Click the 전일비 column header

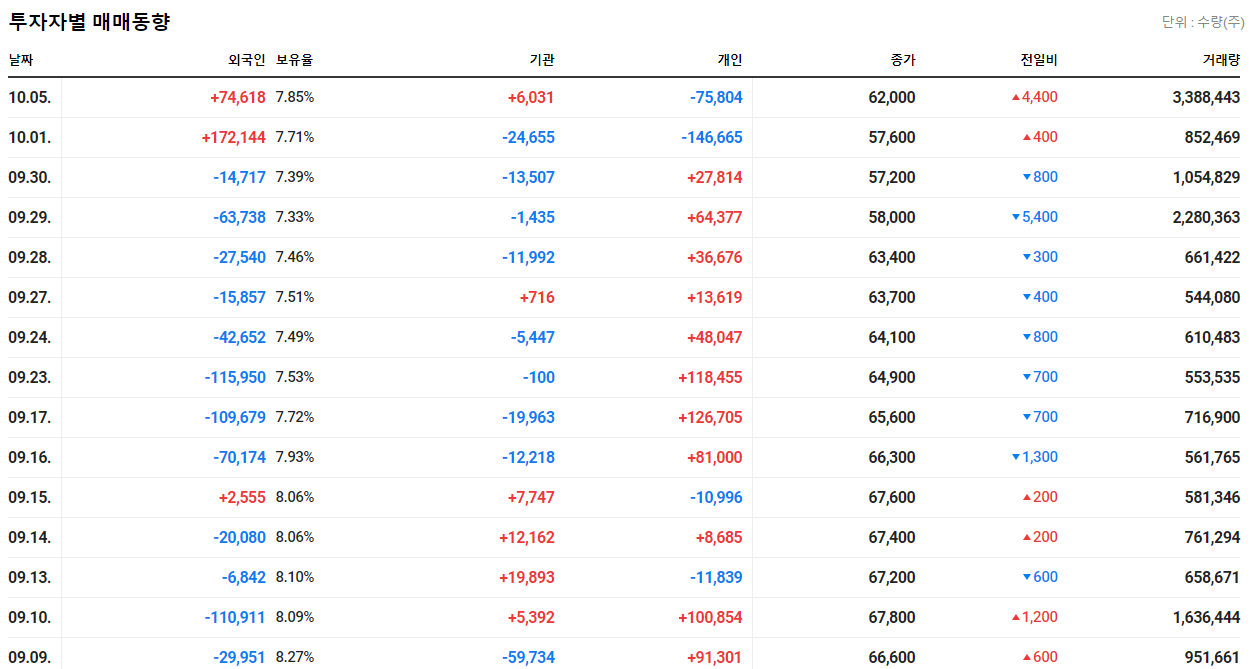coord(1039,60)
